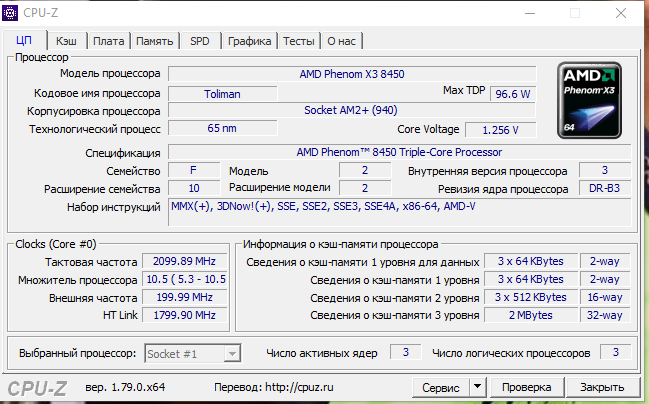Click the 199.99 MHz bus speed value
This screenshot has width=649, height=404.
[185, 297]
